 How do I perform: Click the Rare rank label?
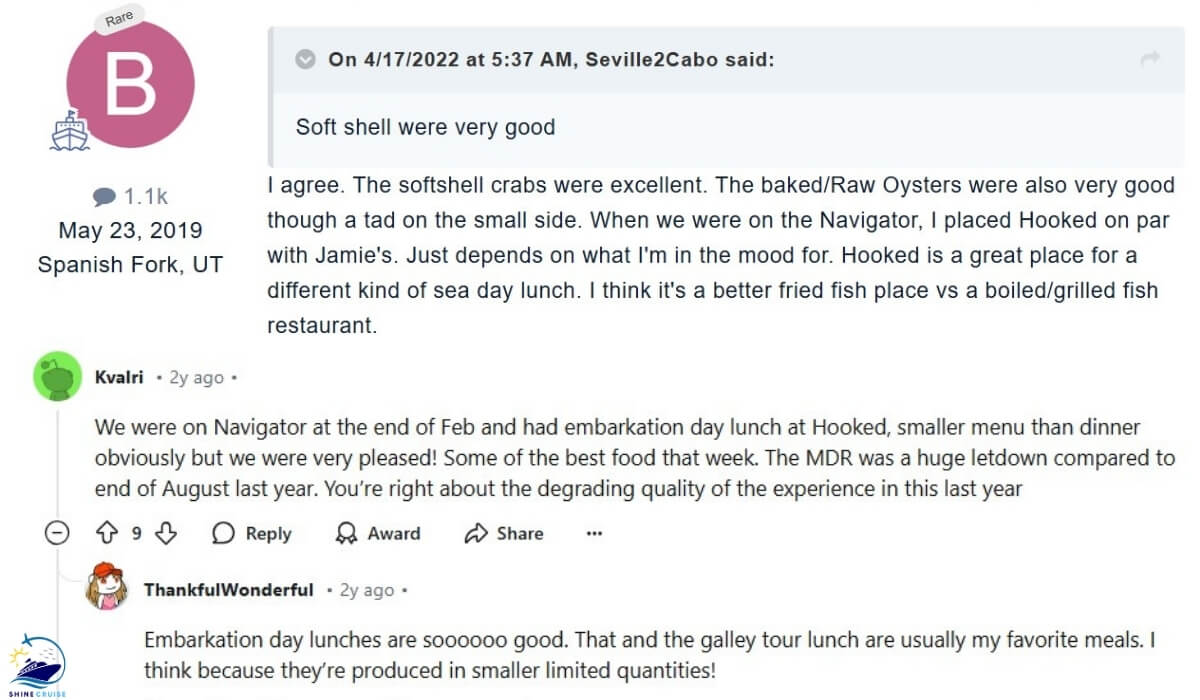pyautogui.click(x=121, y=18)
